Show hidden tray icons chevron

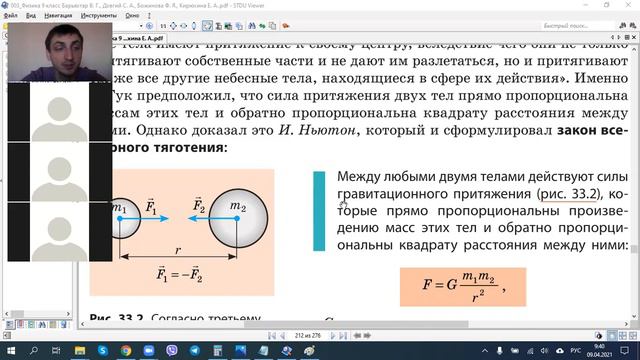coord(484,351)
